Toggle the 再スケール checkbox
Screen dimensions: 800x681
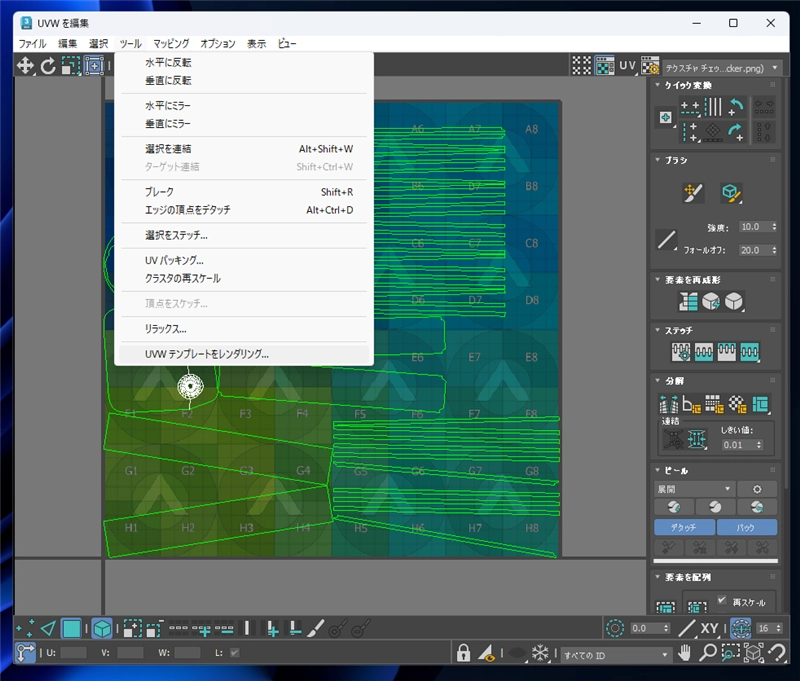(723, 600)
